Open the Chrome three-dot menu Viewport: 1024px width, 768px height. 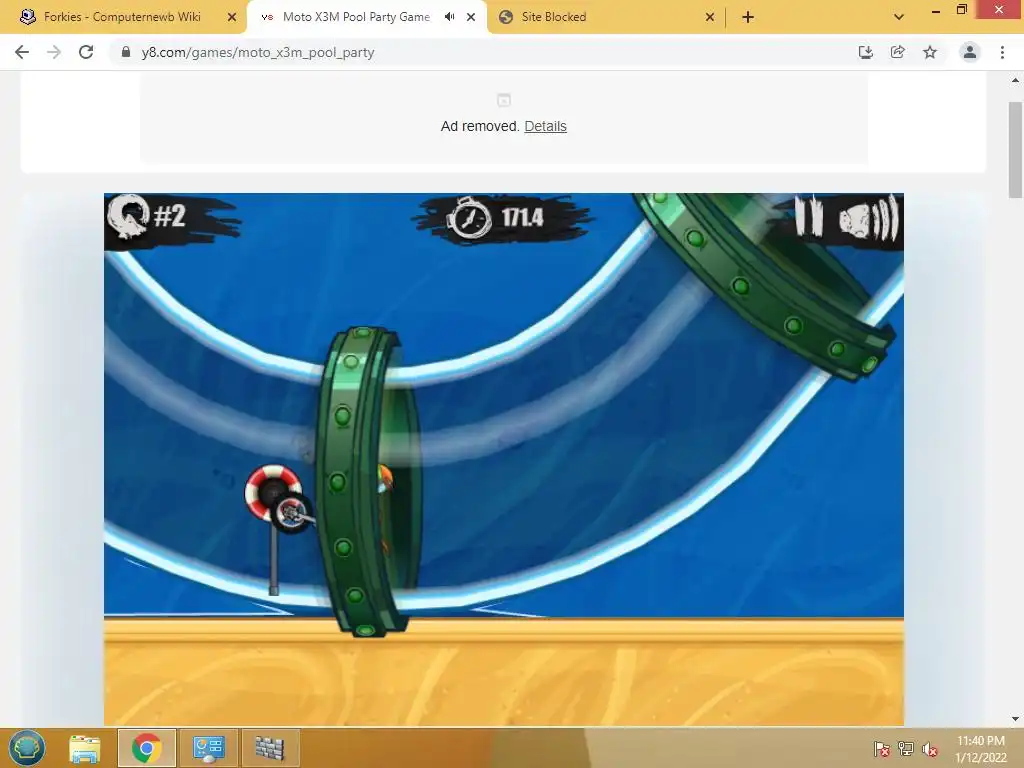pyautogui.click(x=1002, y=52)
